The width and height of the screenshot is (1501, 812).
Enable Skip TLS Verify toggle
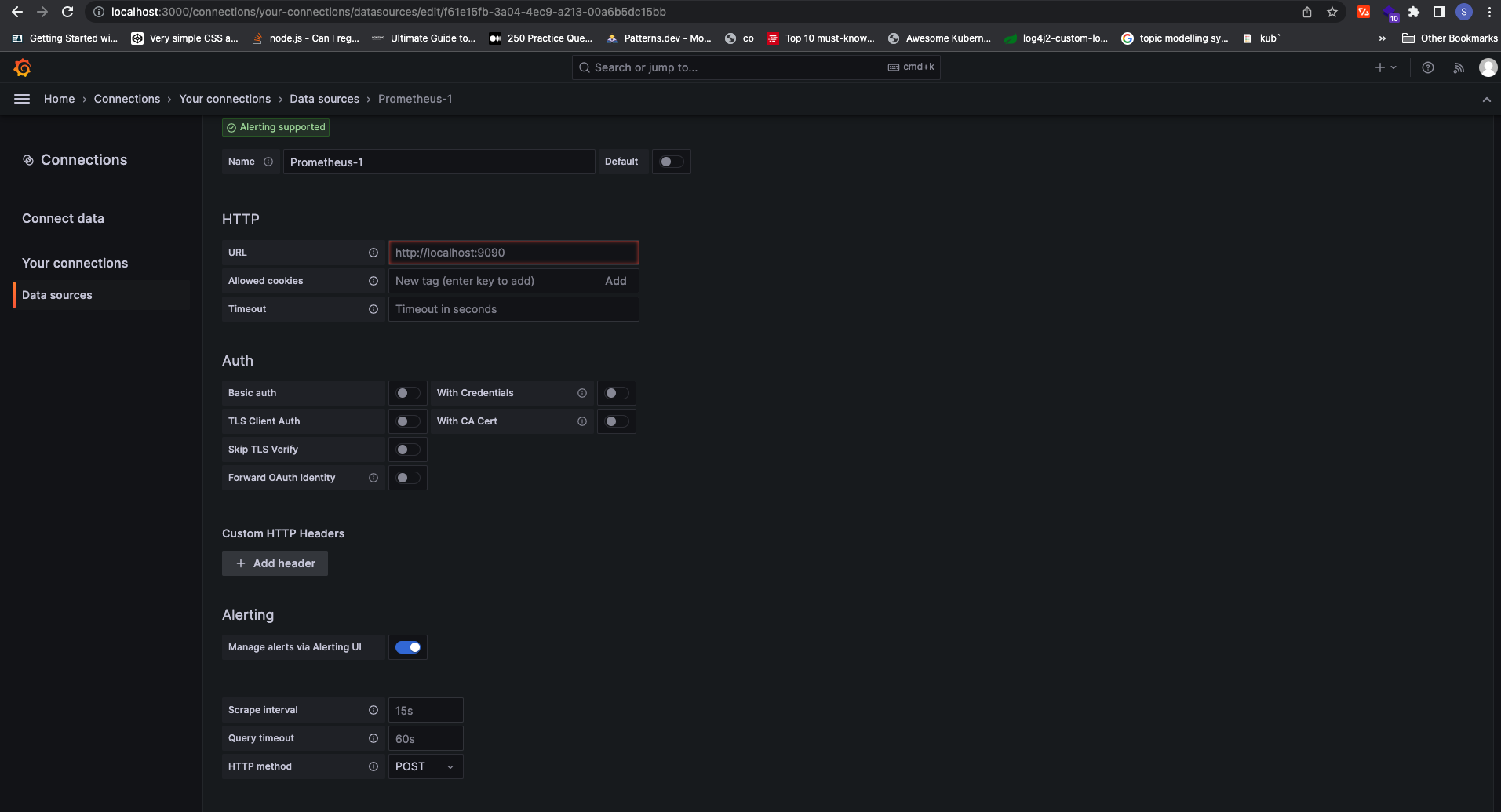[408, 450]
